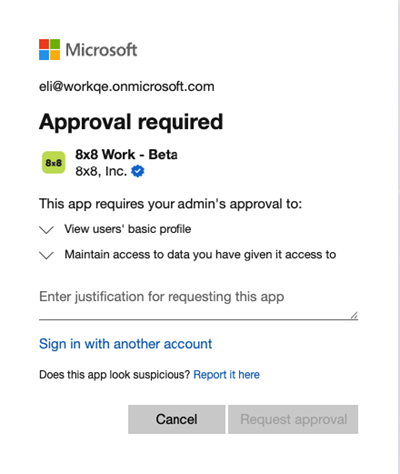Viewport: 400px width, 474px height.
Task: Expand the View users' basic profile chevron
Action: coord(46,230)
